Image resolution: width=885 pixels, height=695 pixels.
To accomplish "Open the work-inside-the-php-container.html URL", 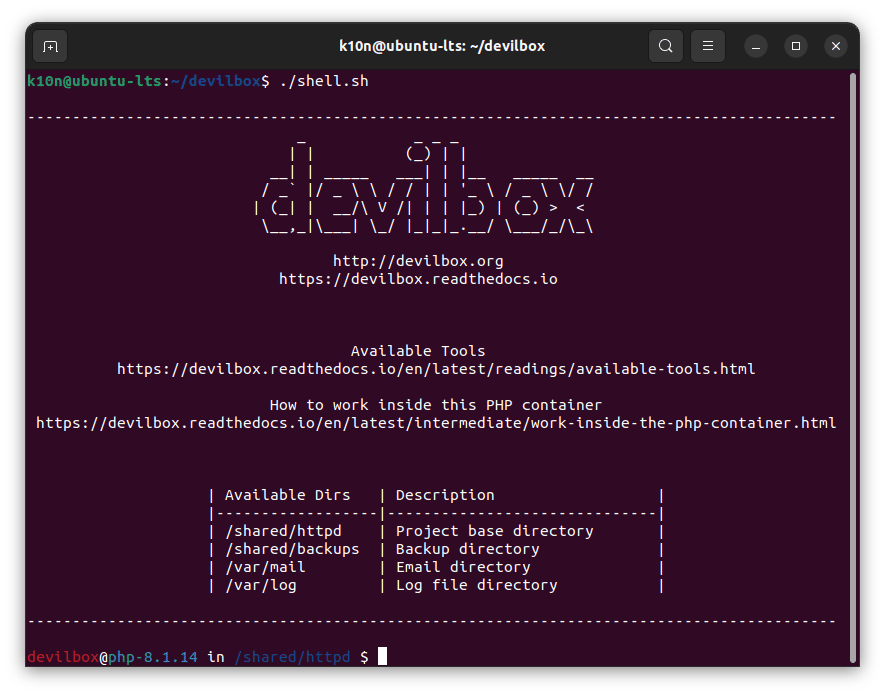I will point(435,423).
